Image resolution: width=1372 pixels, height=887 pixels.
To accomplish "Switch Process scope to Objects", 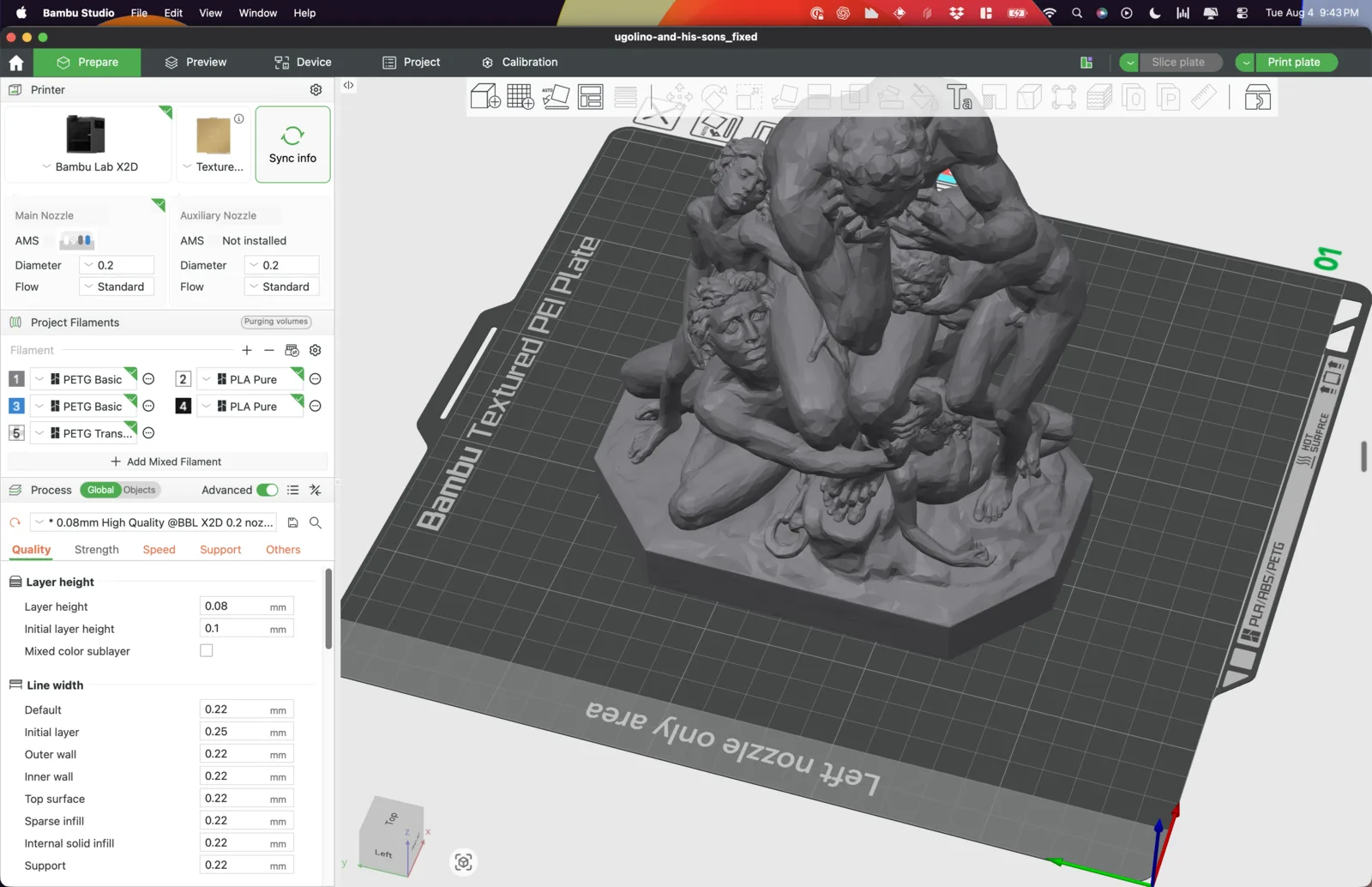I will click(x=140, y=490).
